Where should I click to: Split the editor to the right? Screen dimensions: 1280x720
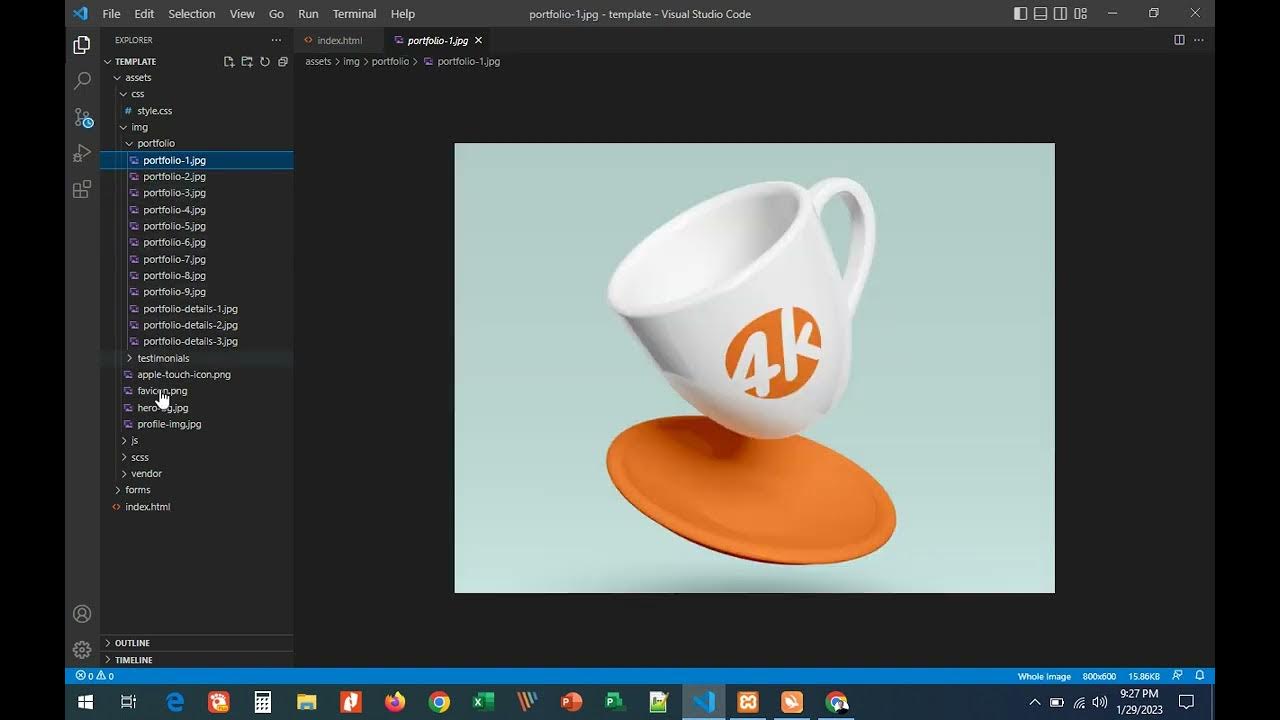pyautogui.click(x=1179, y=40)
